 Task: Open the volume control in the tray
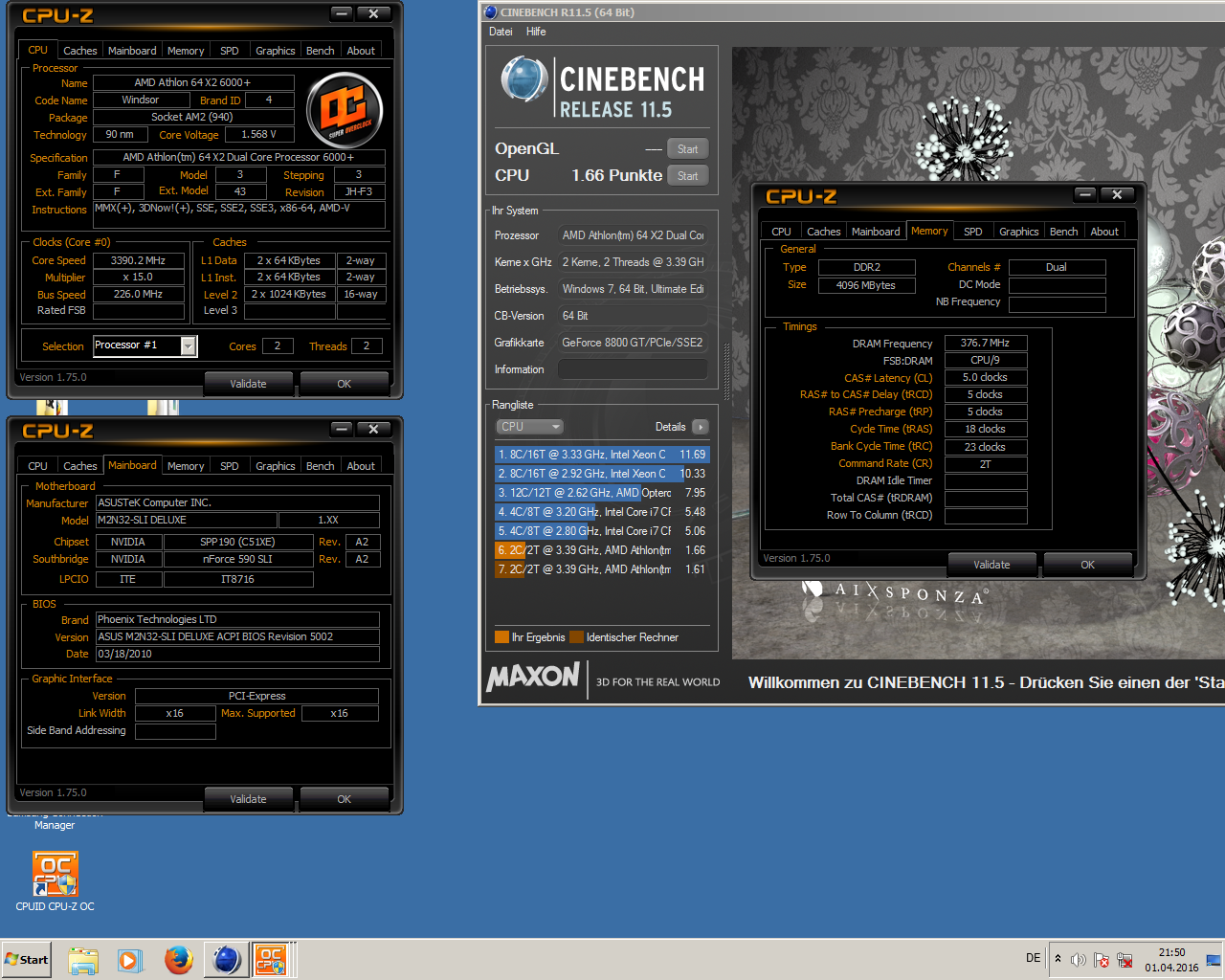1079,960
